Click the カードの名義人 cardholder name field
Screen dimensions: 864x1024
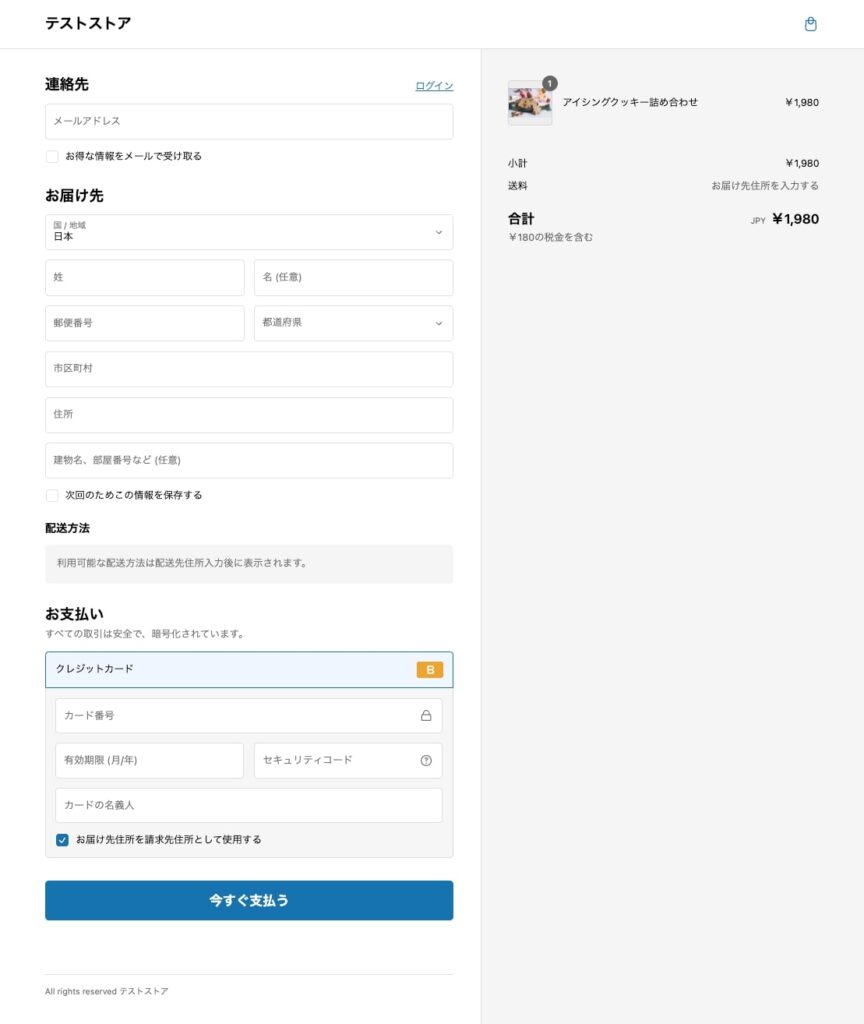click(x=248, y=805)
